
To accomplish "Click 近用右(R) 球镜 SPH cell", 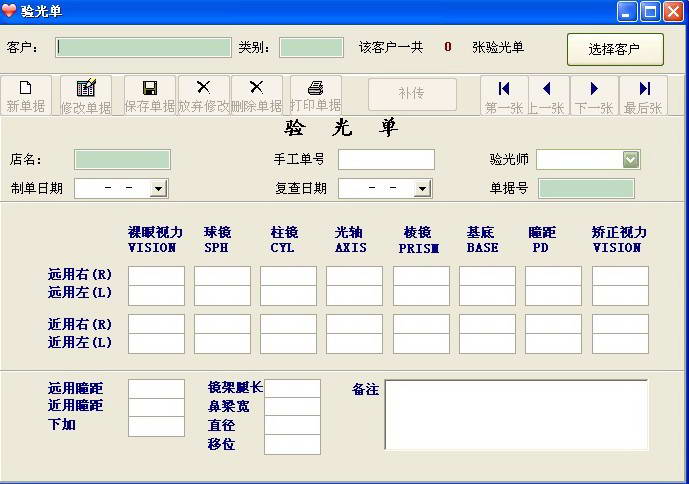I will coord(222,324).
